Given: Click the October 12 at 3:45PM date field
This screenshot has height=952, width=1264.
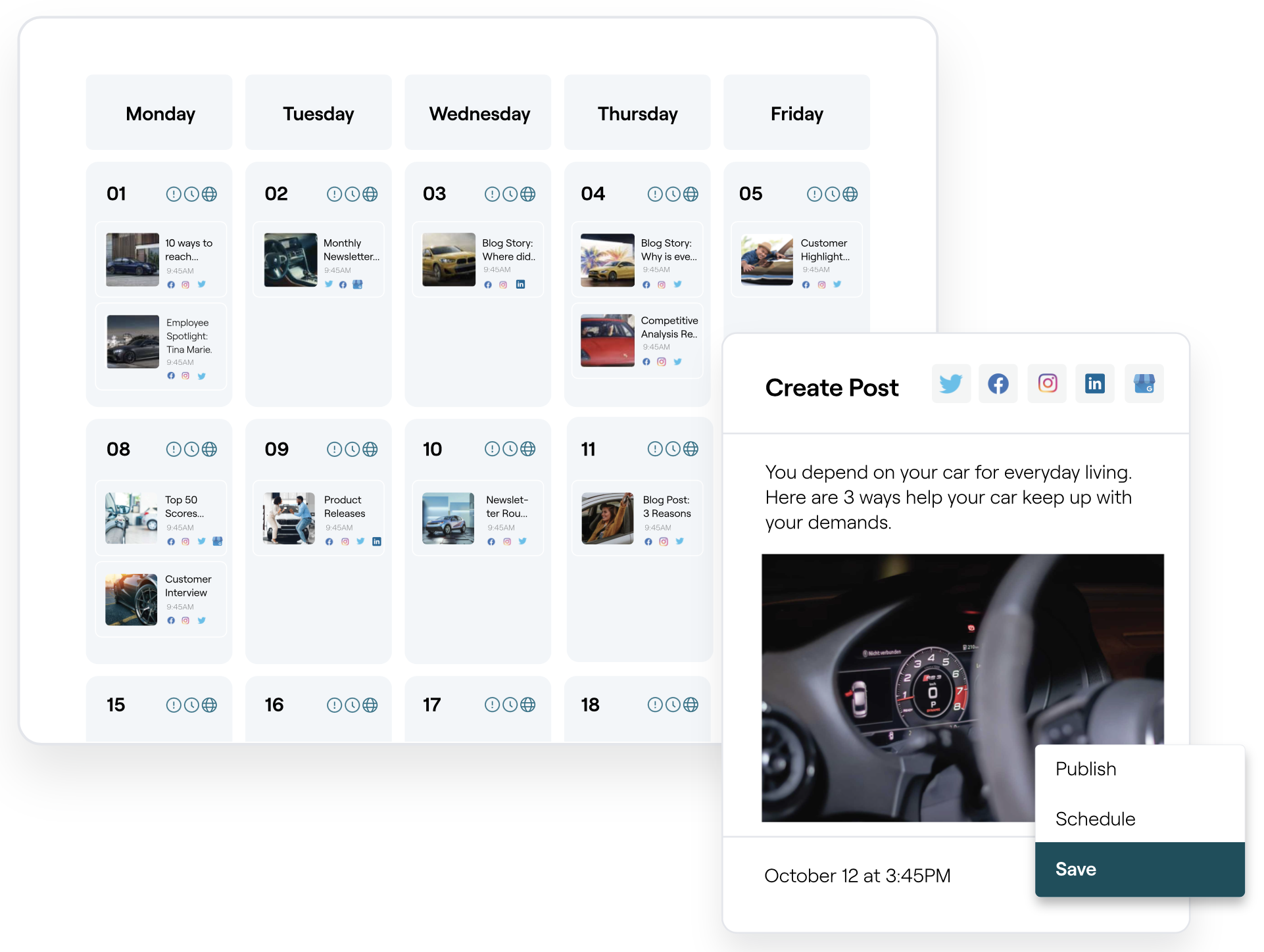Looking at the screenshot, I should (x=857, y=876).
